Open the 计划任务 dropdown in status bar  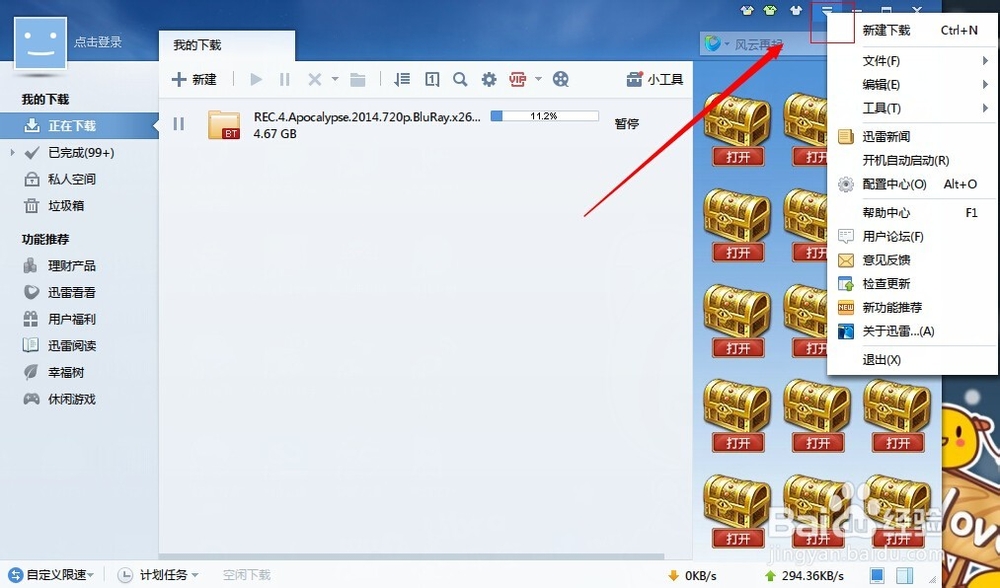(x=158, y=575)
